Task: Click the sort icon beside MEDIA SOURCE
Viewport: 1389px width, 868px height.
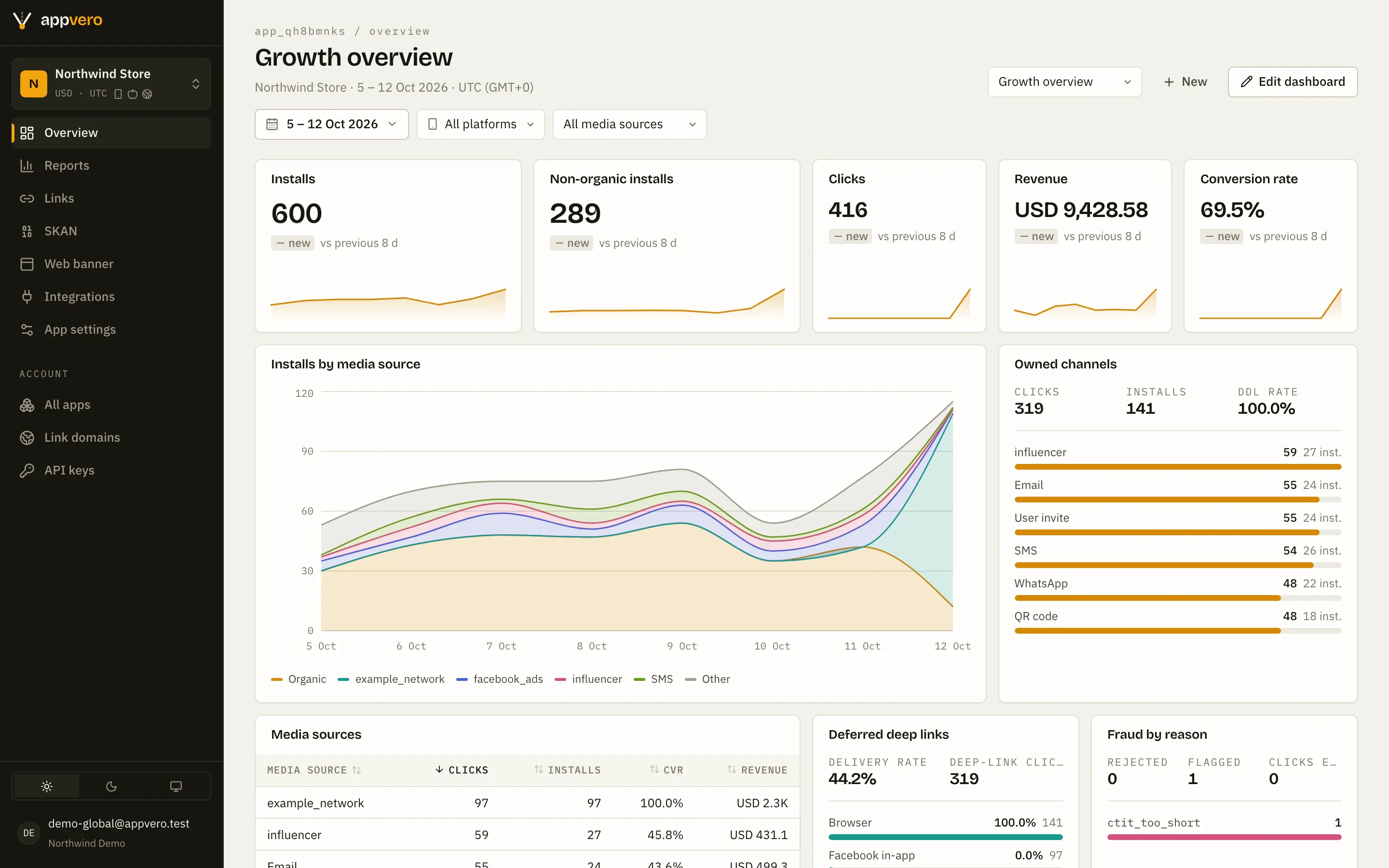Action: pos(356,770)
